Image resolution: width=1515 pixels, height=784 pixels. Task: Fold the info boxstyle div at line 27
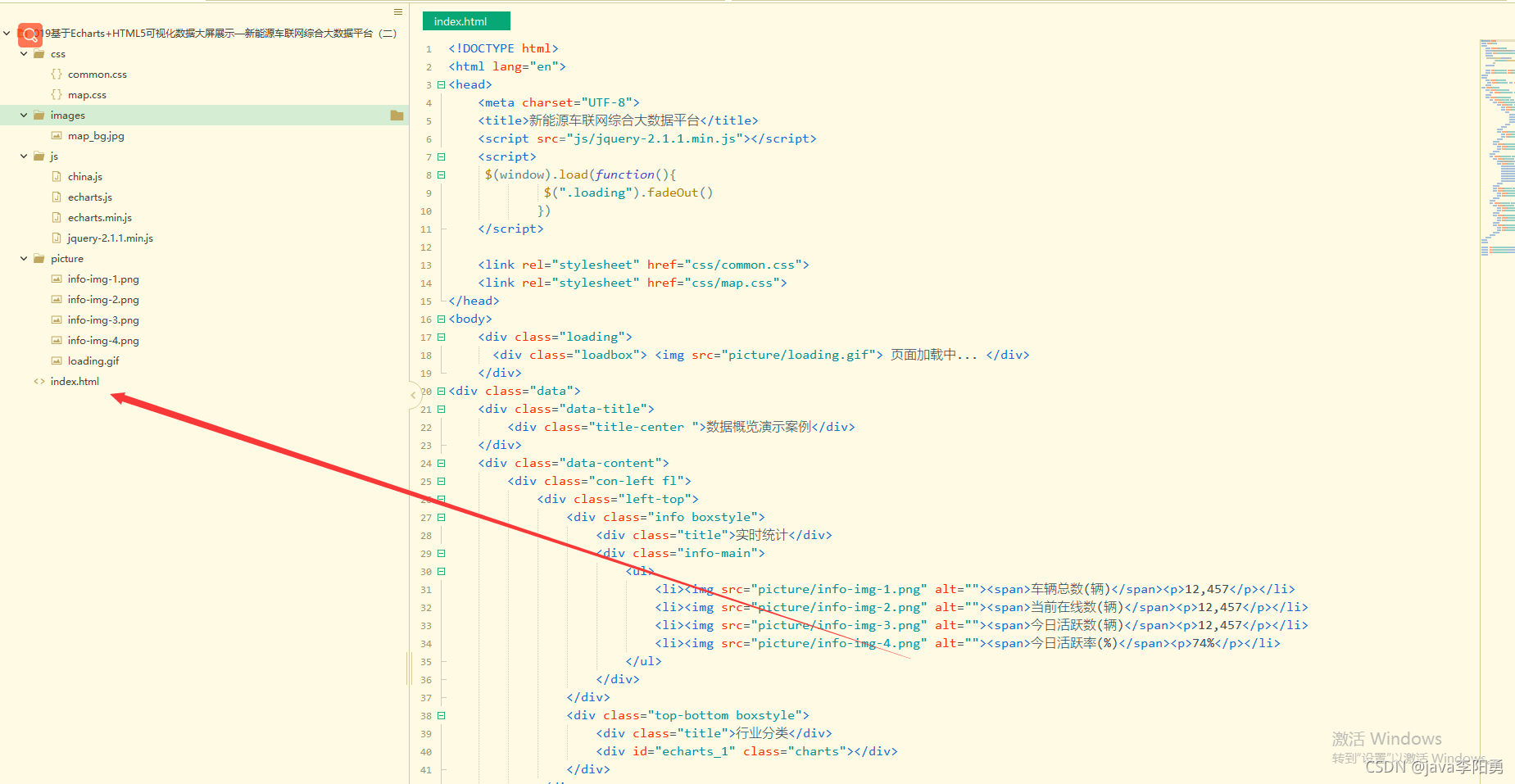[x=442, y=517]
